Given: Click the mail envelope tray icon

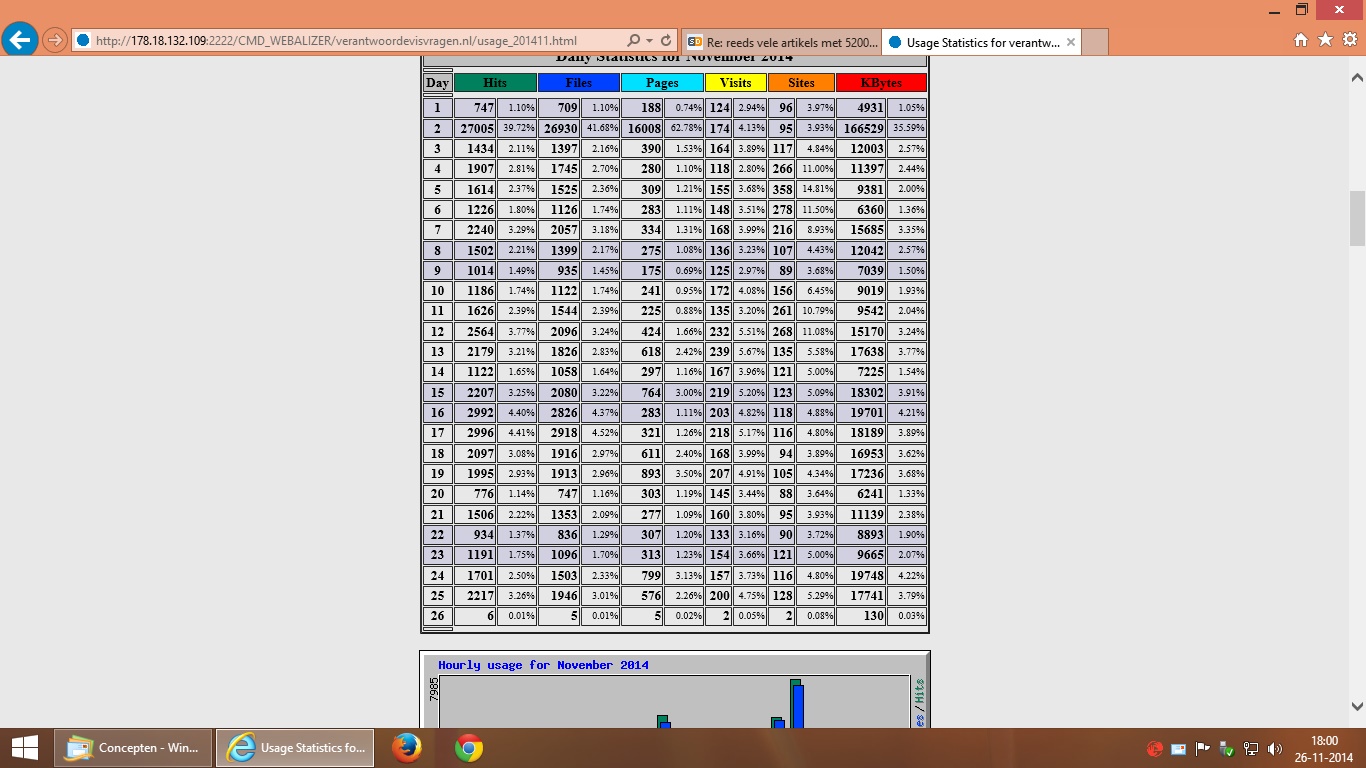Looking at the screenshot, I should pos(1179,748).
